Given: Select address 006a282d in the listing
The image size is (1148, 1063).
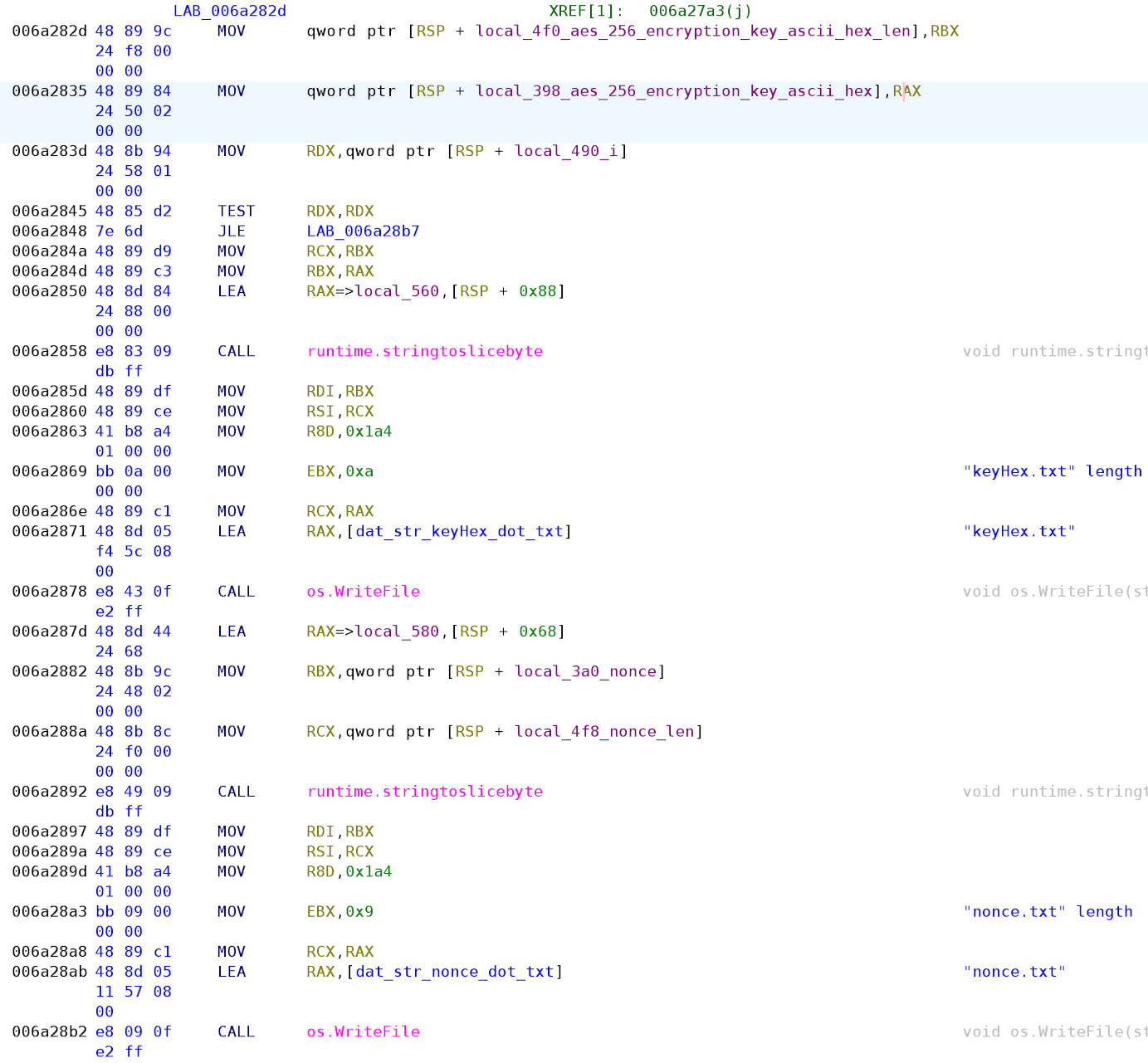Looking at the screenshot, I should click(x=49, y=31).
